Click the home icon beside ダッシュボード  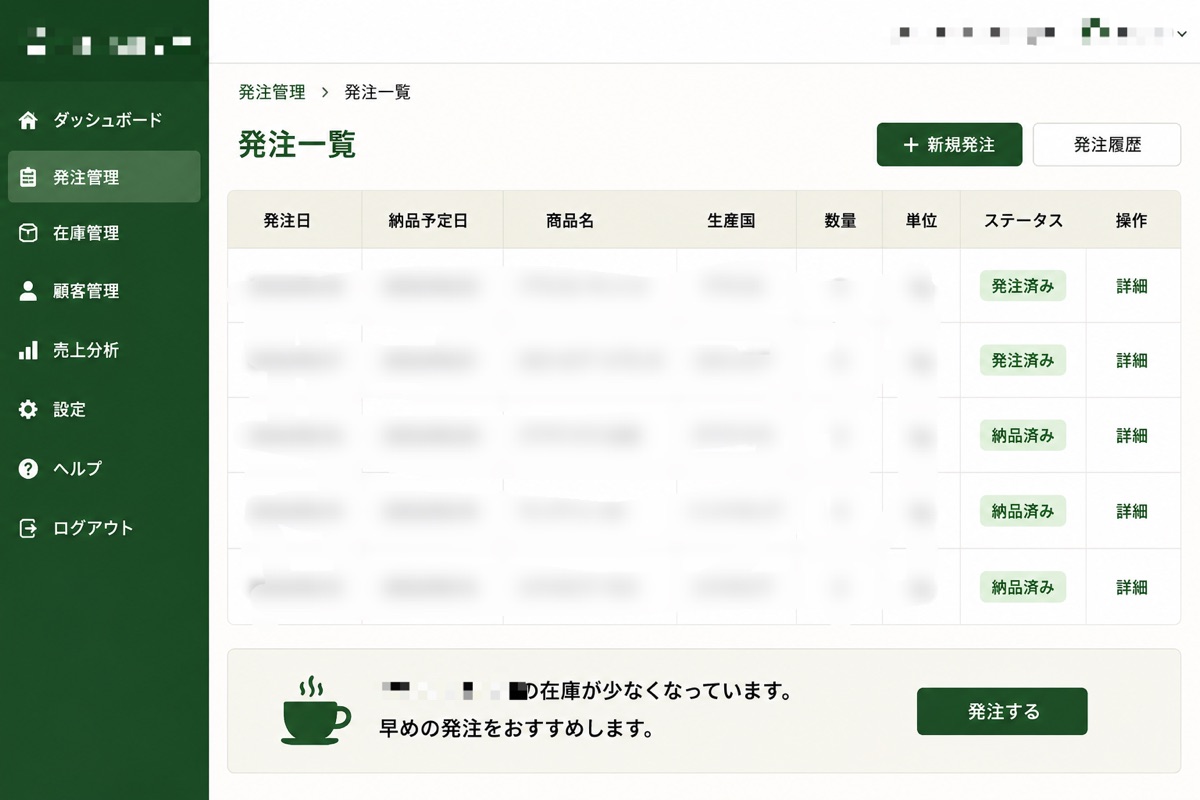(28, 121)
